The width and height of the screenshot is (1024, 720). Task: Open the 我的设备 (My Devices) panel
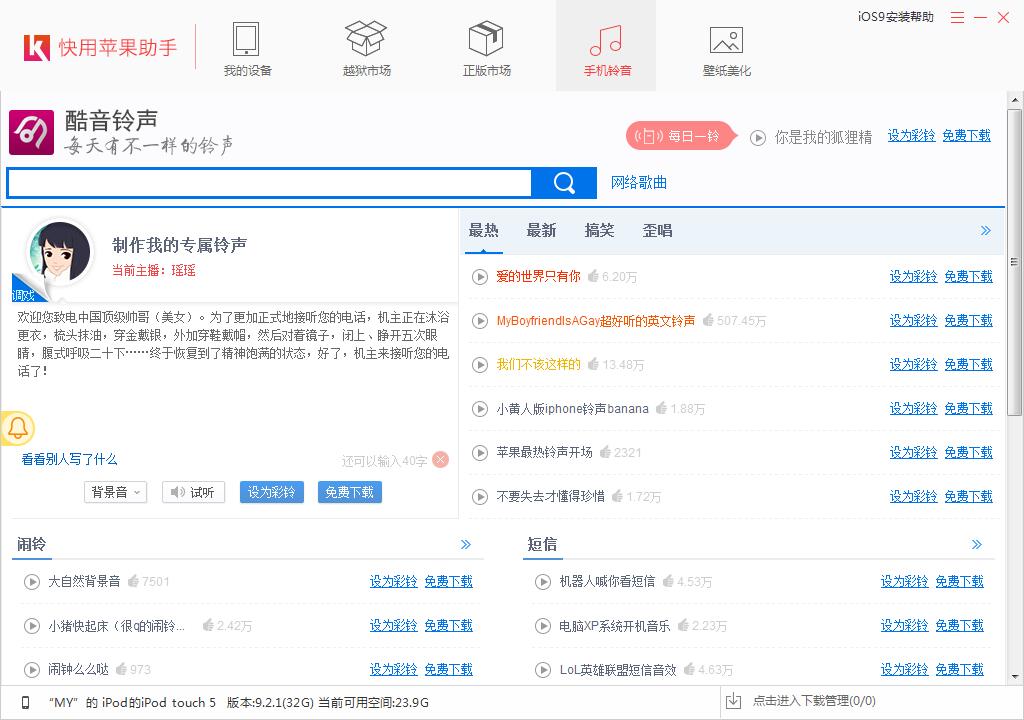pyautogui.click(x=245, y=45)
